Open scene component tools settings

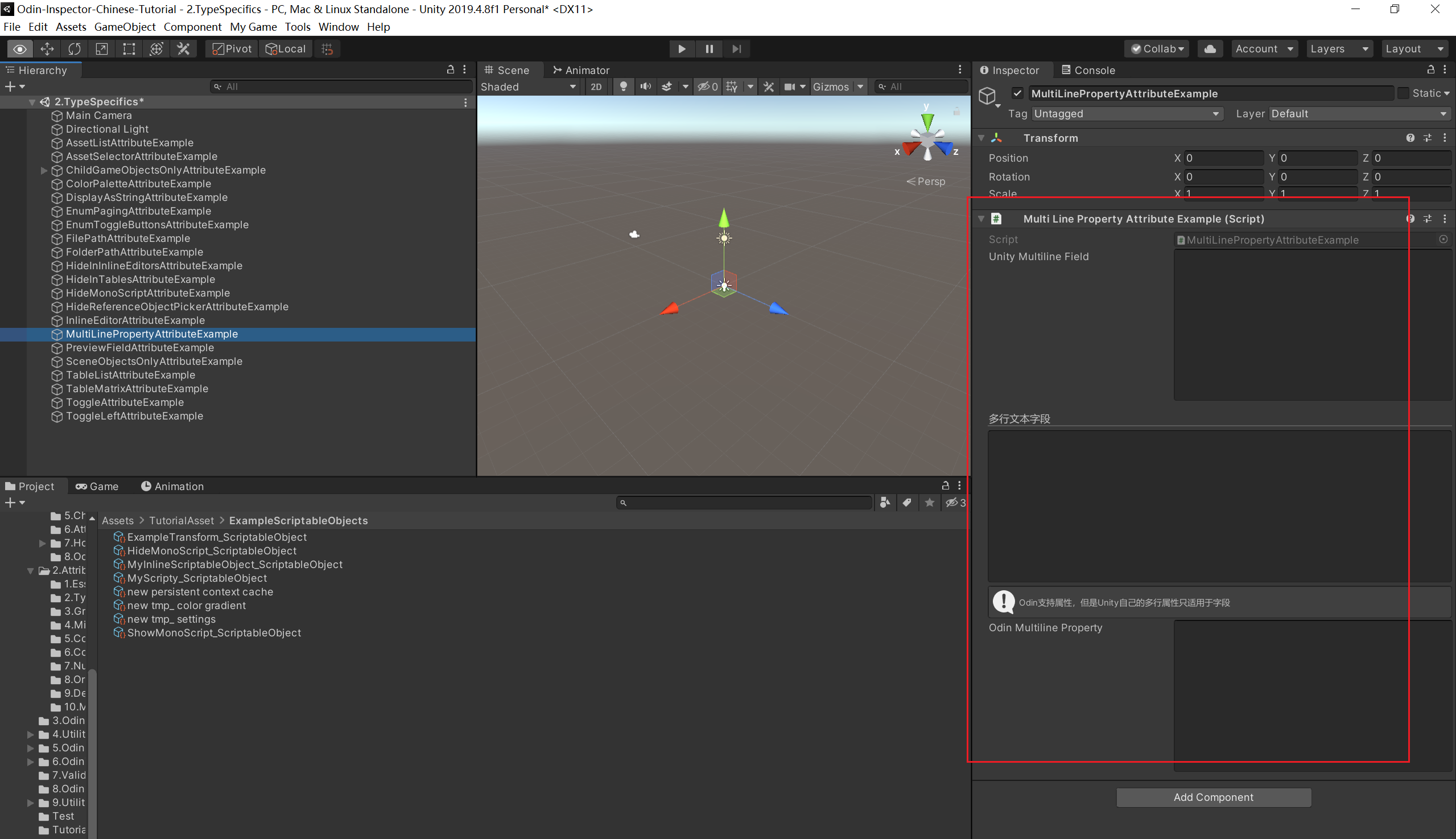click(768, 87)
